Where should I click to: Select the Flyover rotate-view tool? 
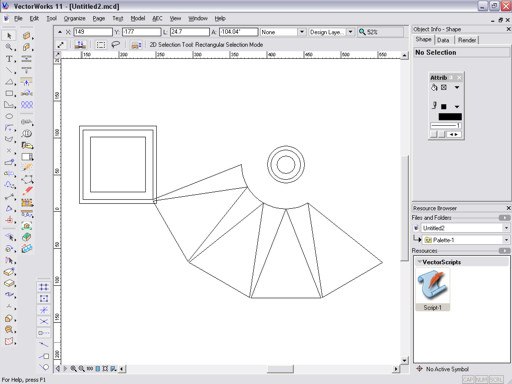click(x=9, y=248)
